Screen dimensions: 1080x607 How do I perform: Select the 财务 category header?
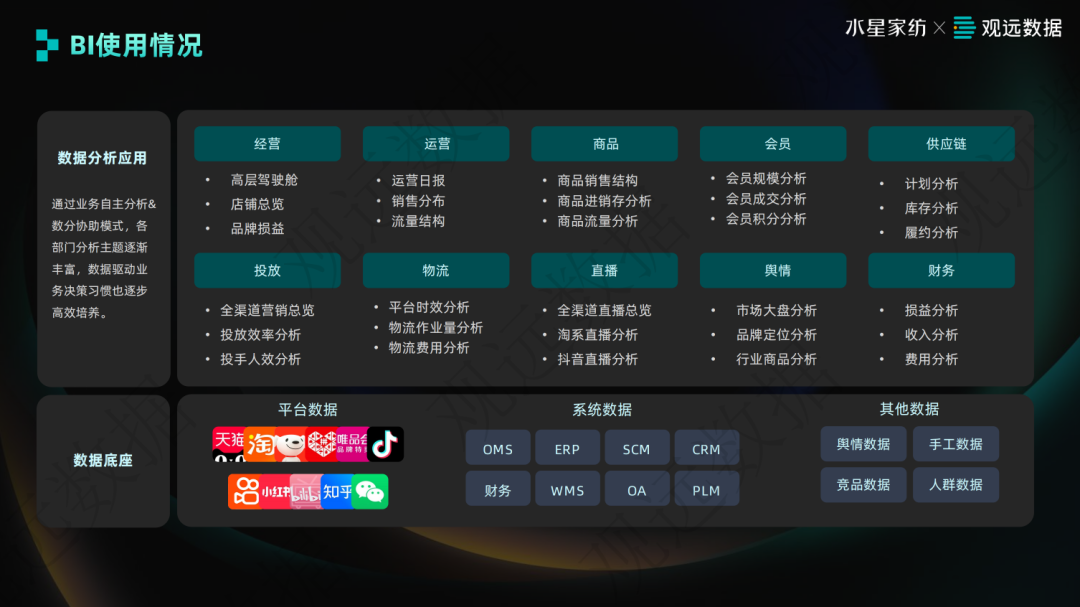[x=942, y=270]
